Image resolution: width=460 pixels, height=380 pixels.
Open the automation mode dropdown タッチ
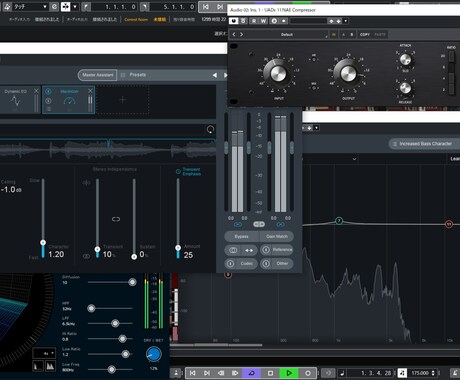pyautogui.click(x=29, y=7)
